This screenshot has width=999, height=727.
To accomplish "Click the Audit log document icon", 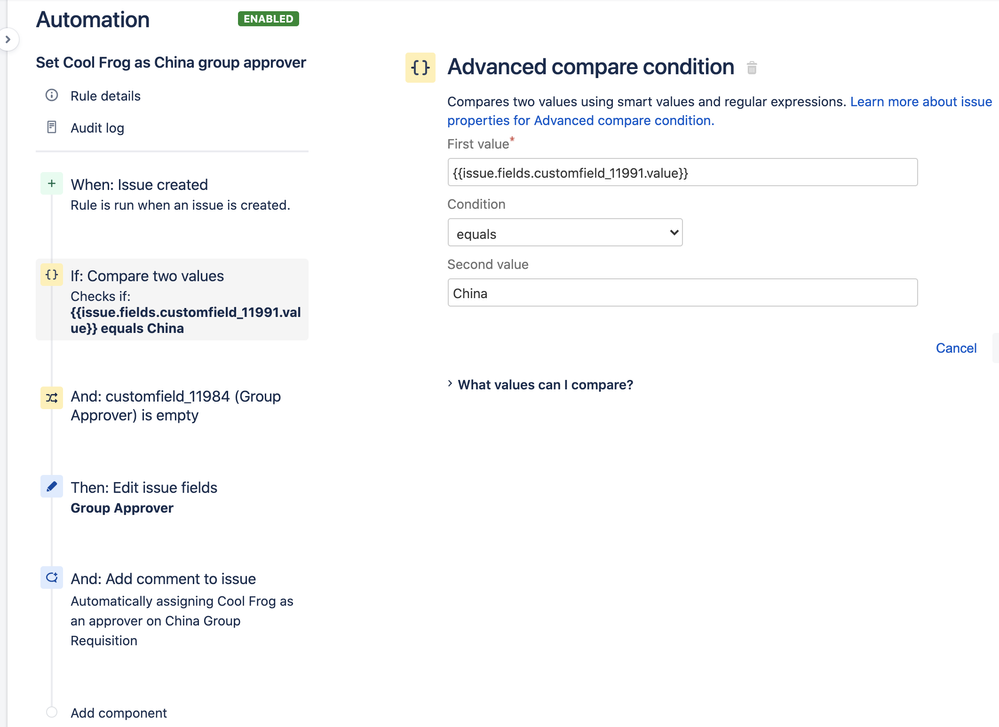I will pos(52,128).
